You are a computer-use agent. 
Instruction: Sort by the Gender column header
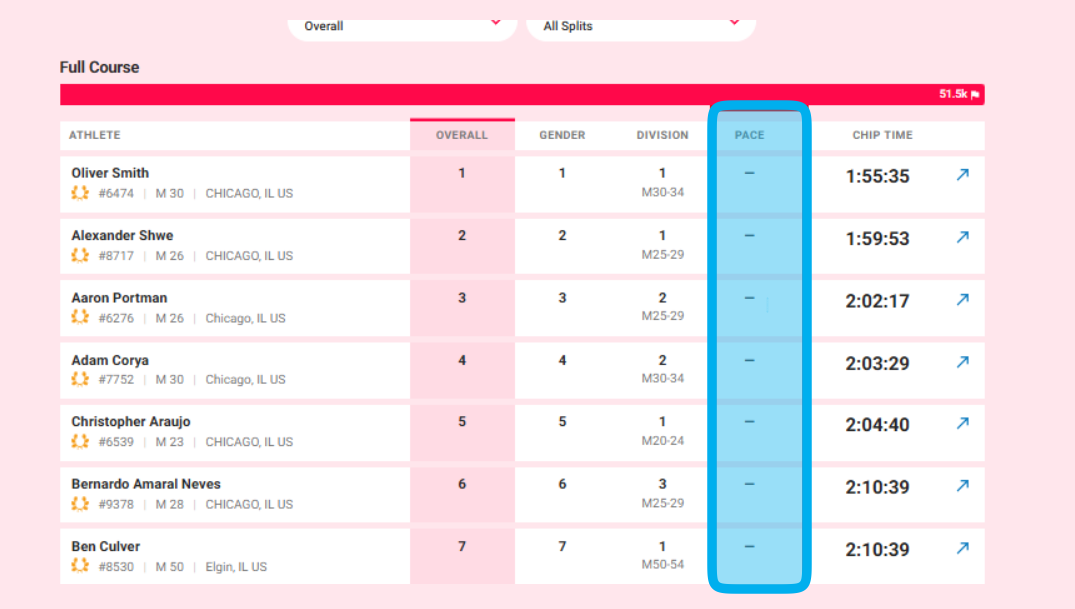coord(562,135)
